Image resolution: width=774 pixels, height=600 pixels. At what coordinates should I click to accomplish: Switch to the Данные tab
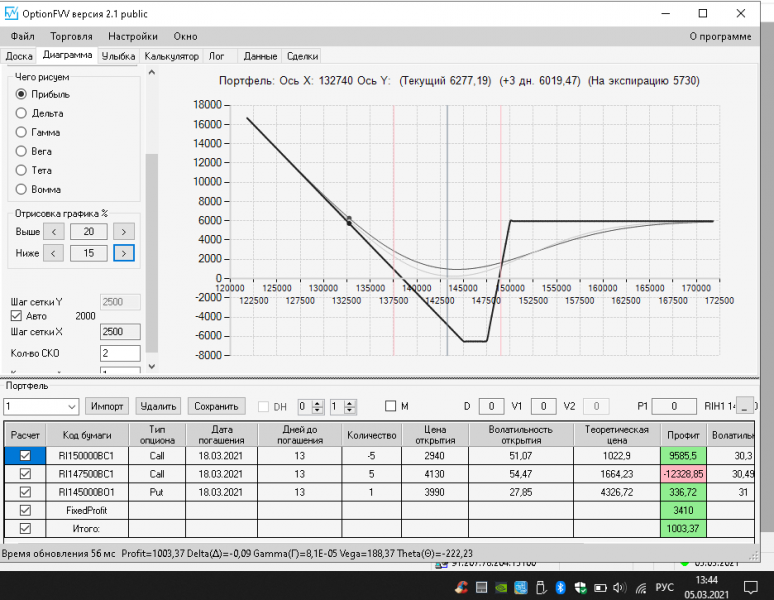[260, 56]
